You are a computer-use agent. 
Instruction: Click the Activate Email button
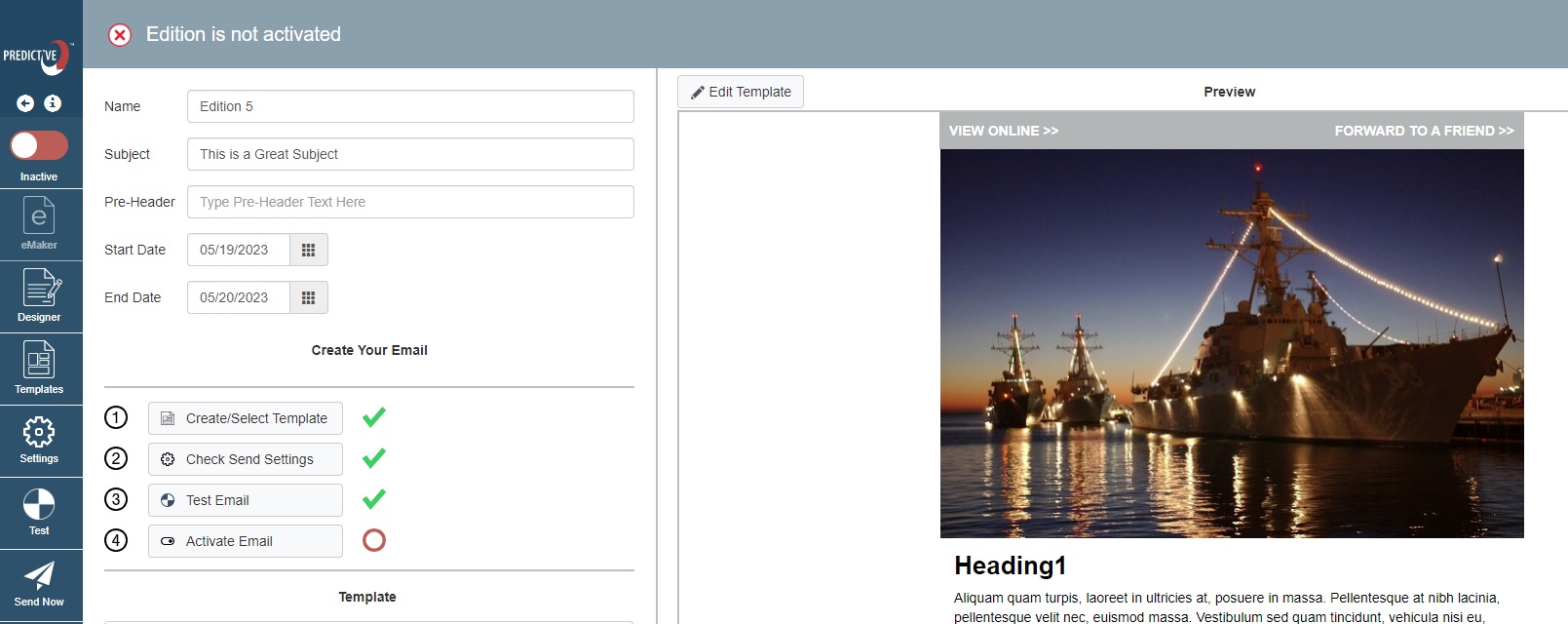[x=246, y=541]
